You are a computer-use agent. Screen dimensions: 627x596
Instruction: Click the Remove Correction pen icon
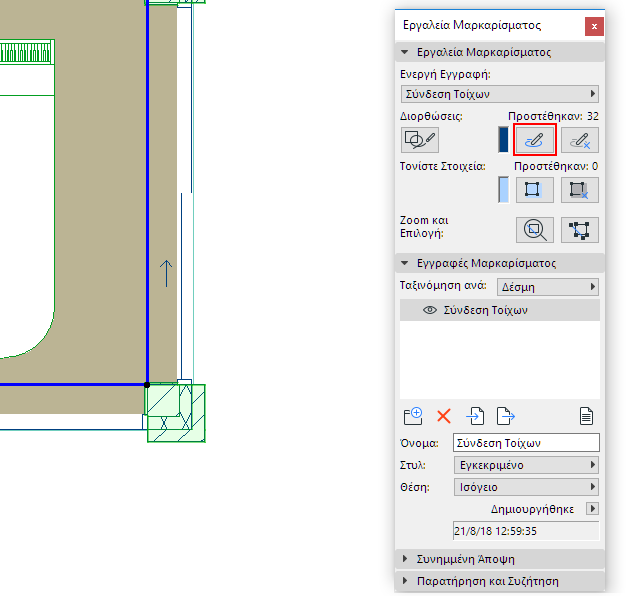580,140
